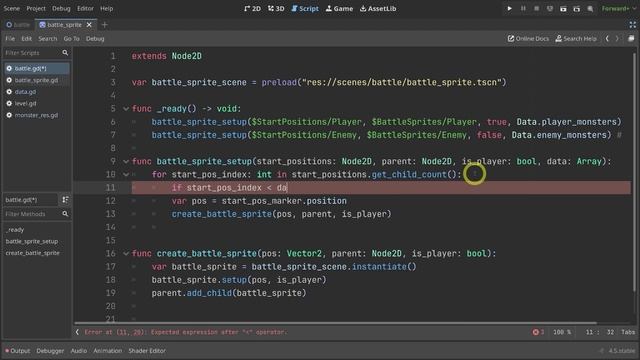This screenshot has height=360, width=640.
Task: Click the red error message text
Action: (x=186, y=332)
